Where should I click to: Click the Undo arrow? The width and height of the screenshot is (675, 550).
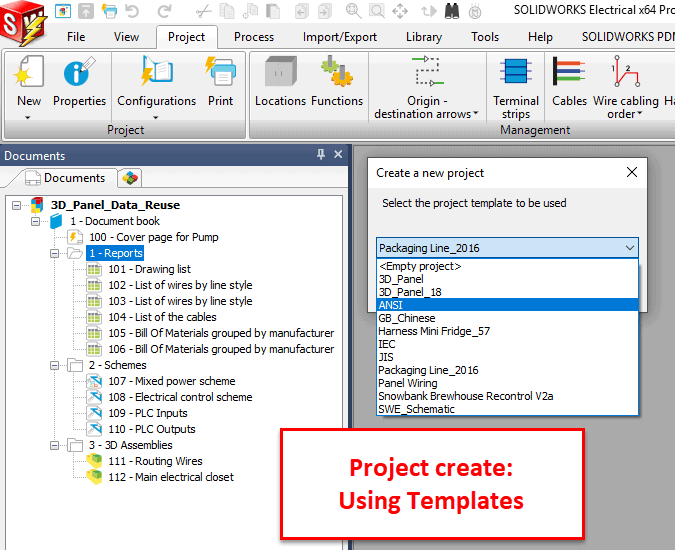pos(132,10)
